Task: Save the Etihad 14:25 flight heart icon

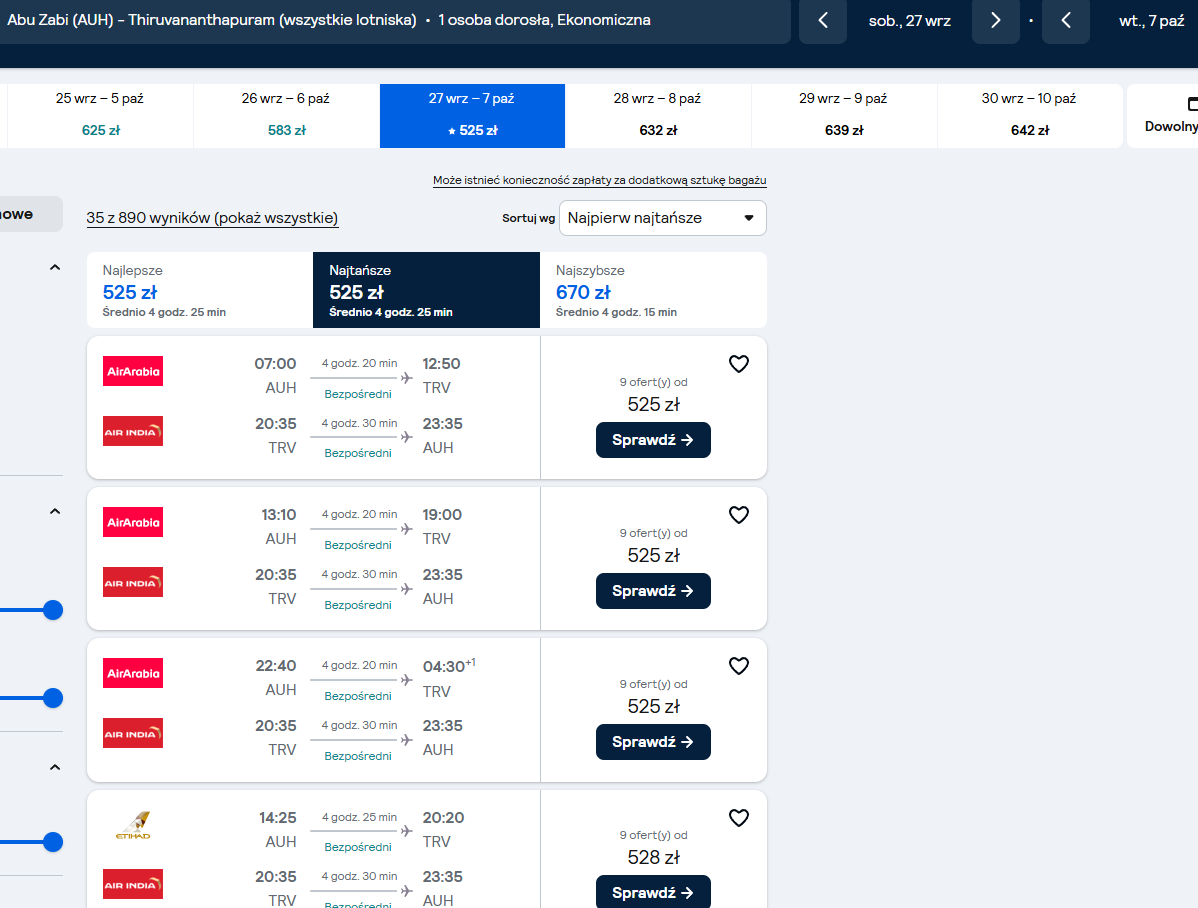Action: tap(738, 818)
